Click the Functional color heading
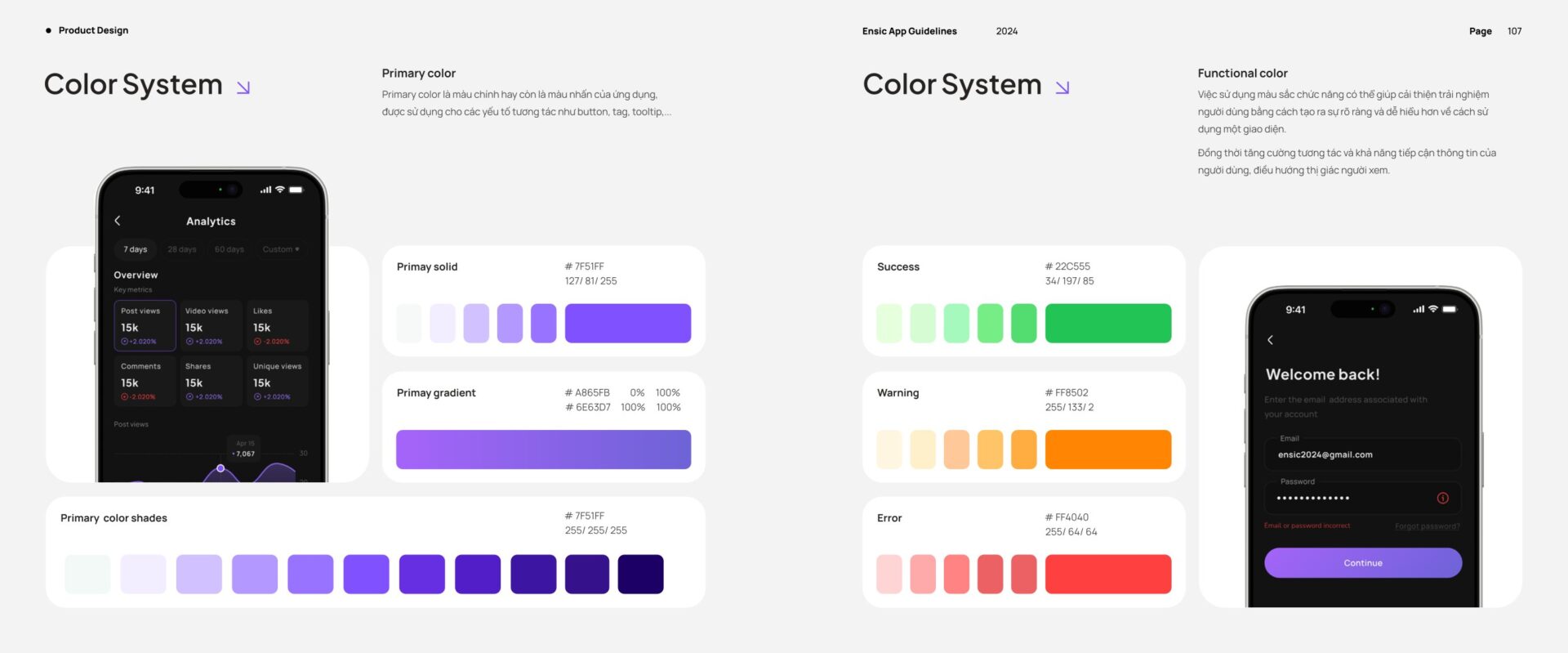This screenshot has height=653, width=1568. point(1243,74)
